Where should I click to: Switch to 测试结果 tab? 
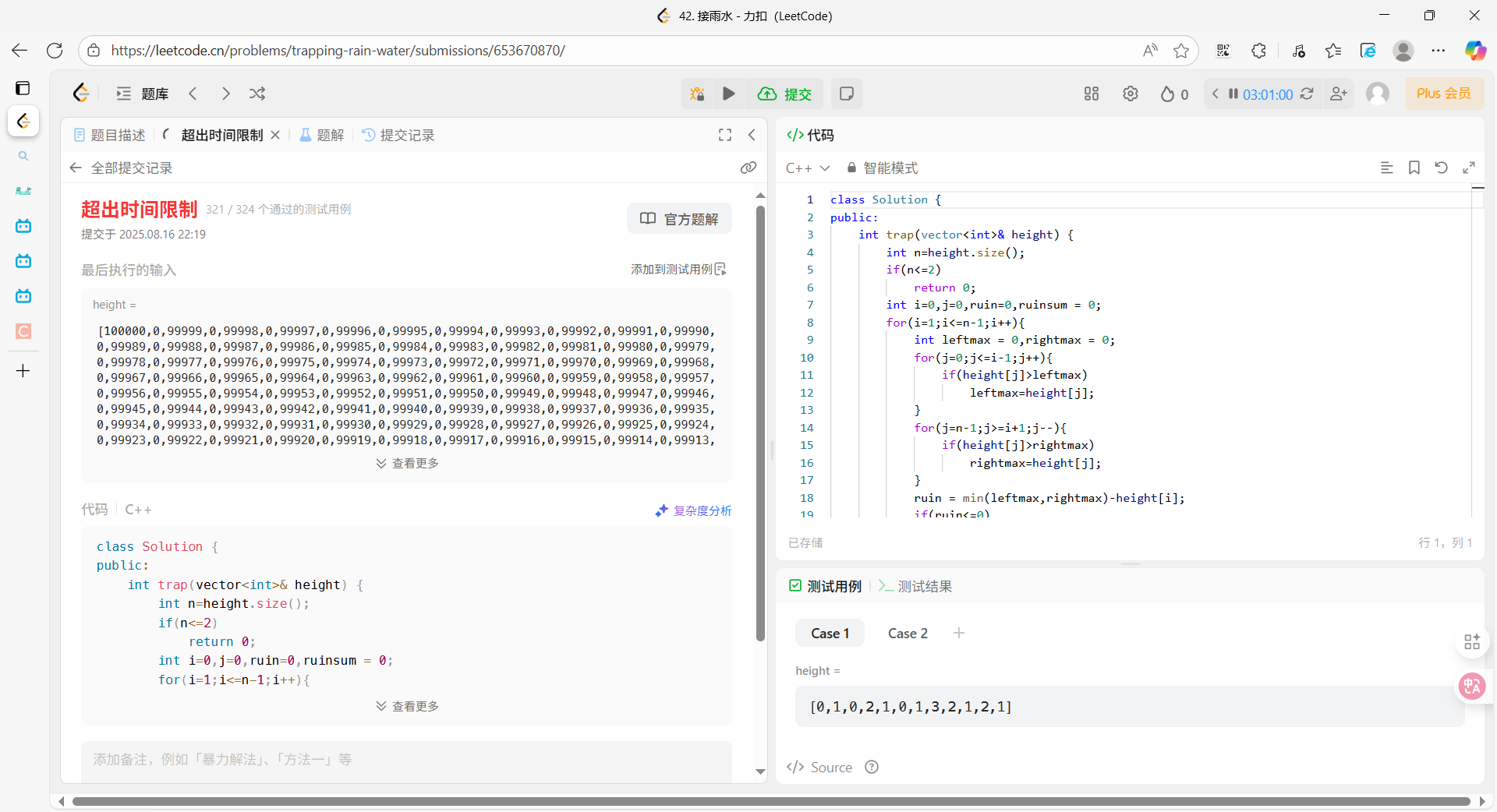tap(915, 586)
